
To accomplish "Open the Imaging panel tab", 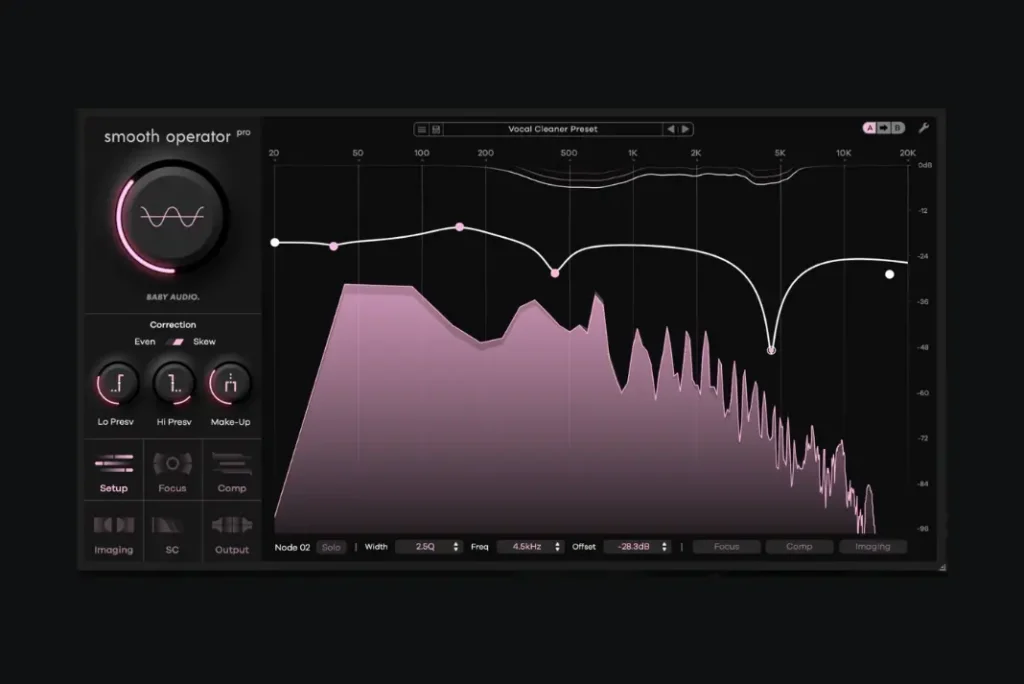I will (x=114, y=532).
